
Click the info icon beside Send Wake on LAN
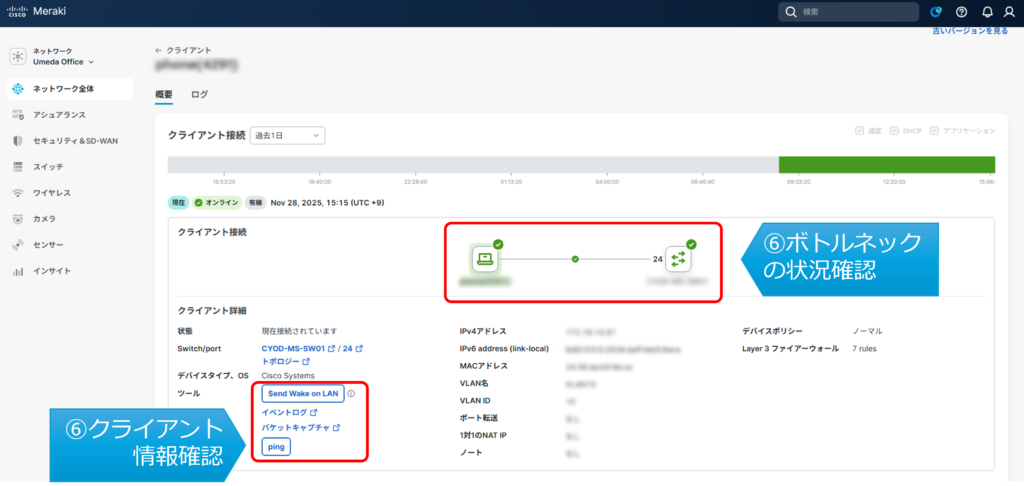point(351,394)
